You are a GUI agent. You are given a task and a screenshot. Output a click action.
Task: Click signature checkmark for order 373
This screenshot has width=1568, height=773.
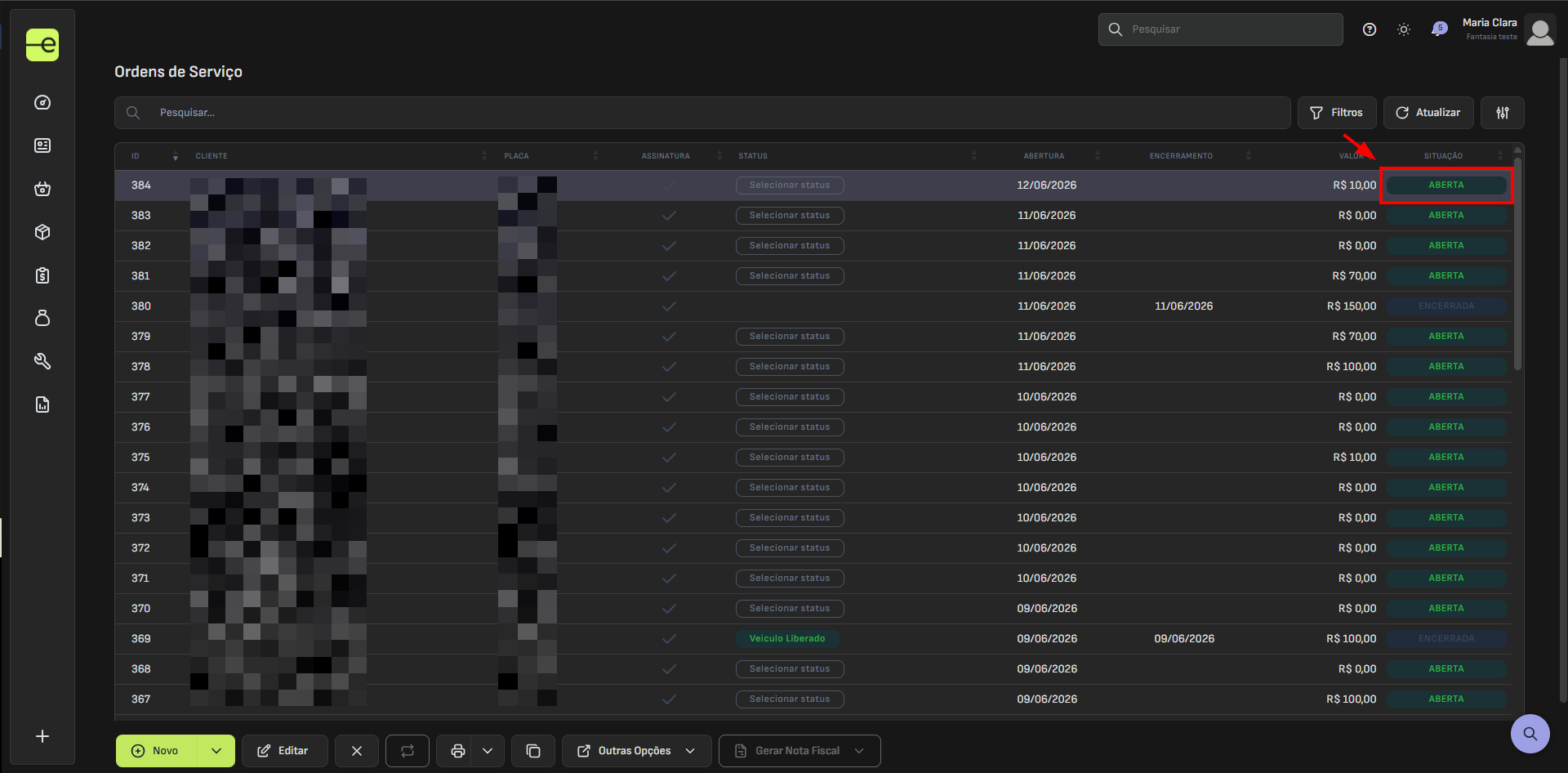tap(669, 518)
